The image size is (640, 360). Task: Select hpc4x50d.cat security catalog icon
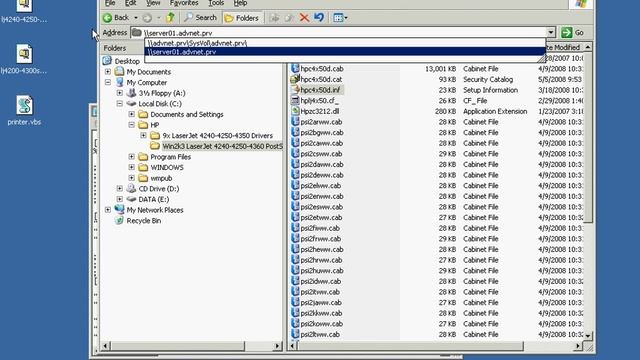coord(295,79)
